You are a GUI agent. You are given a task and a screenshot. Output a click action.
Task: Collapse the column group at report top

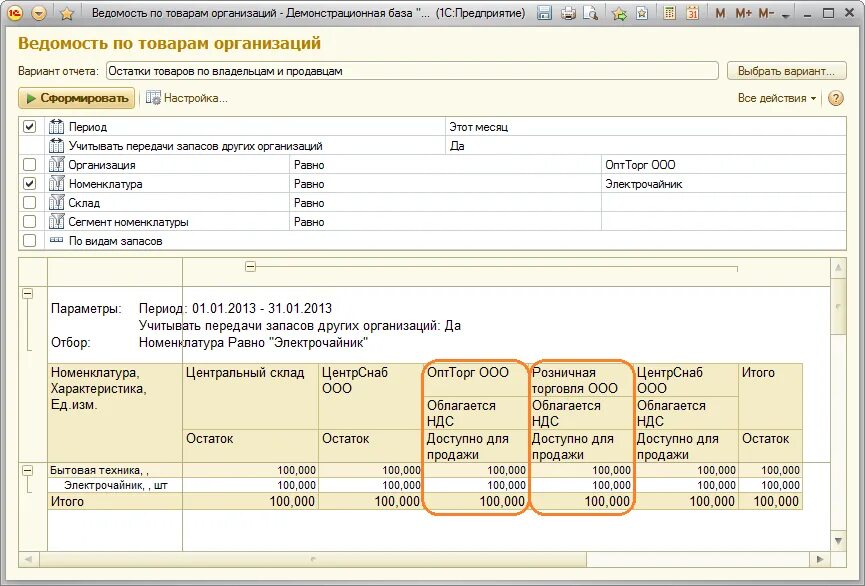[x=250, y=267]
